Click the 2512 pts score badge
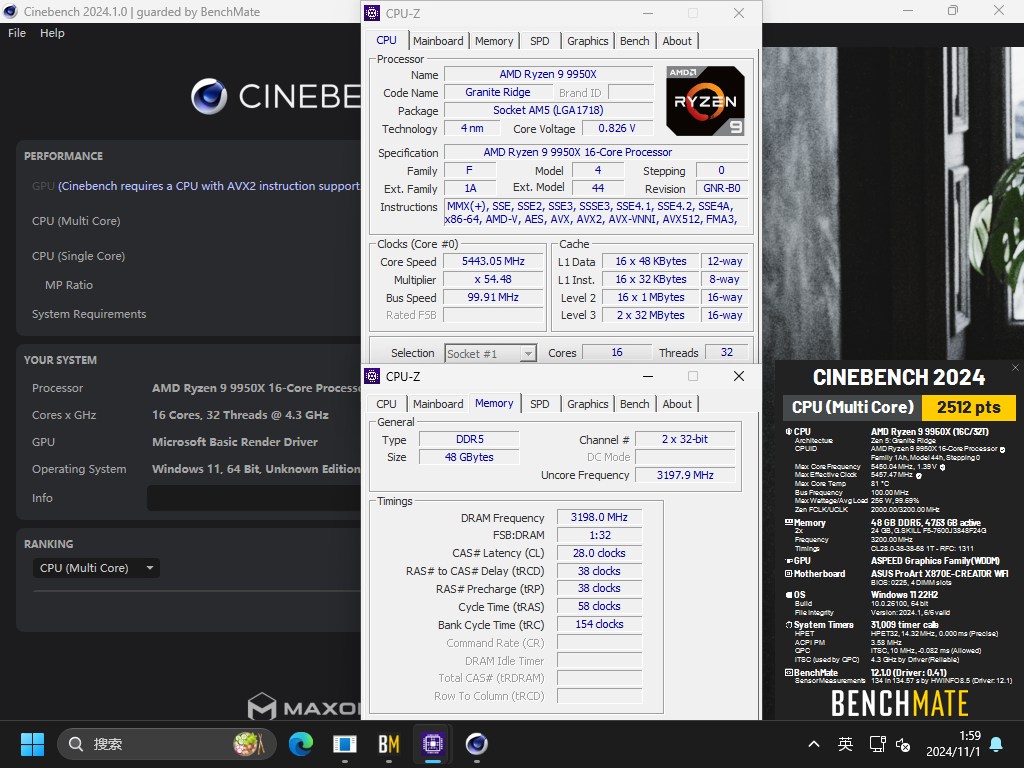1024x768 pixels. pos(968,408)
